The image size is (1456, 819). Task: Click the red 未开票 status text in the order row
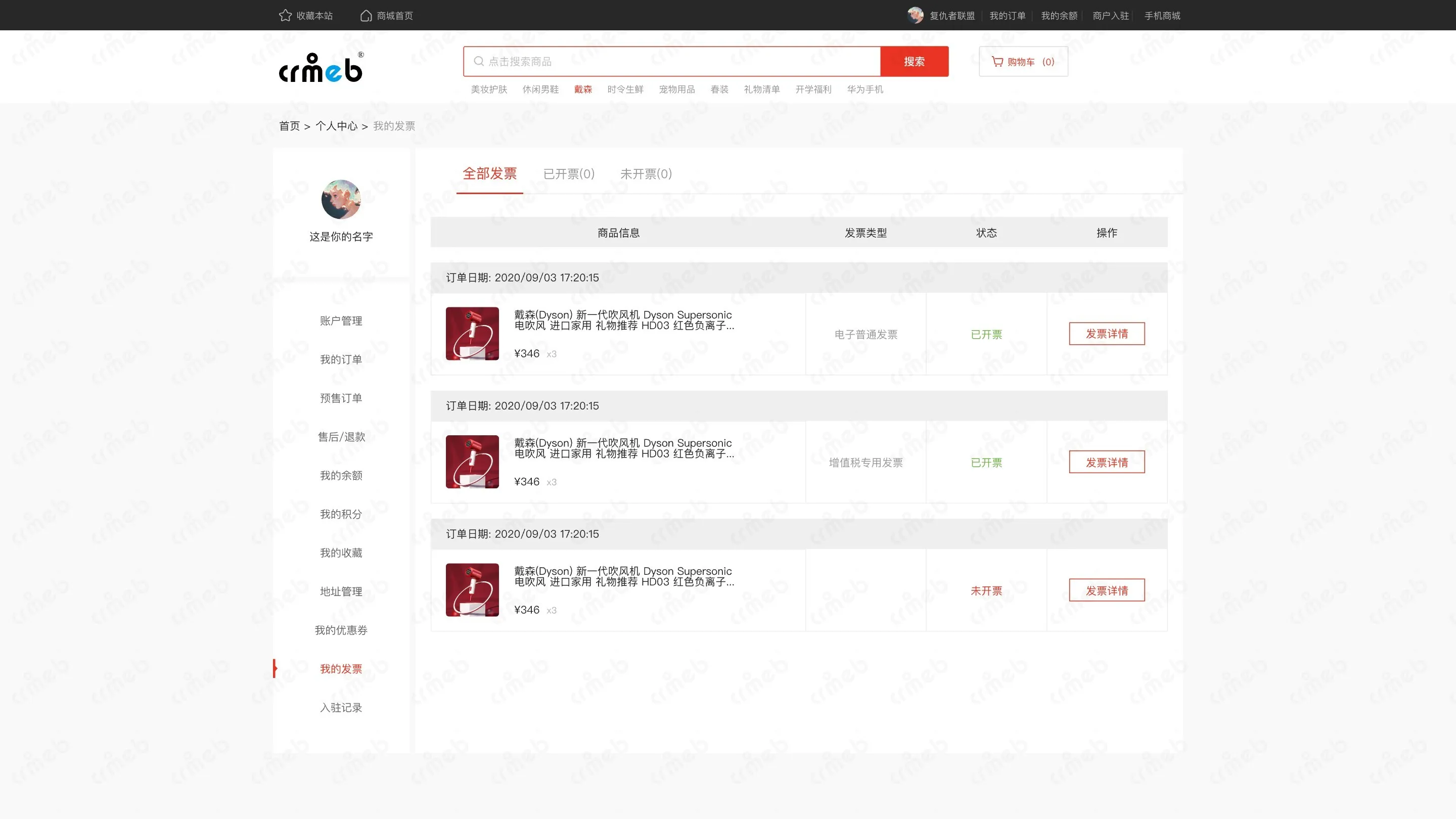click(x=986, y=591)
